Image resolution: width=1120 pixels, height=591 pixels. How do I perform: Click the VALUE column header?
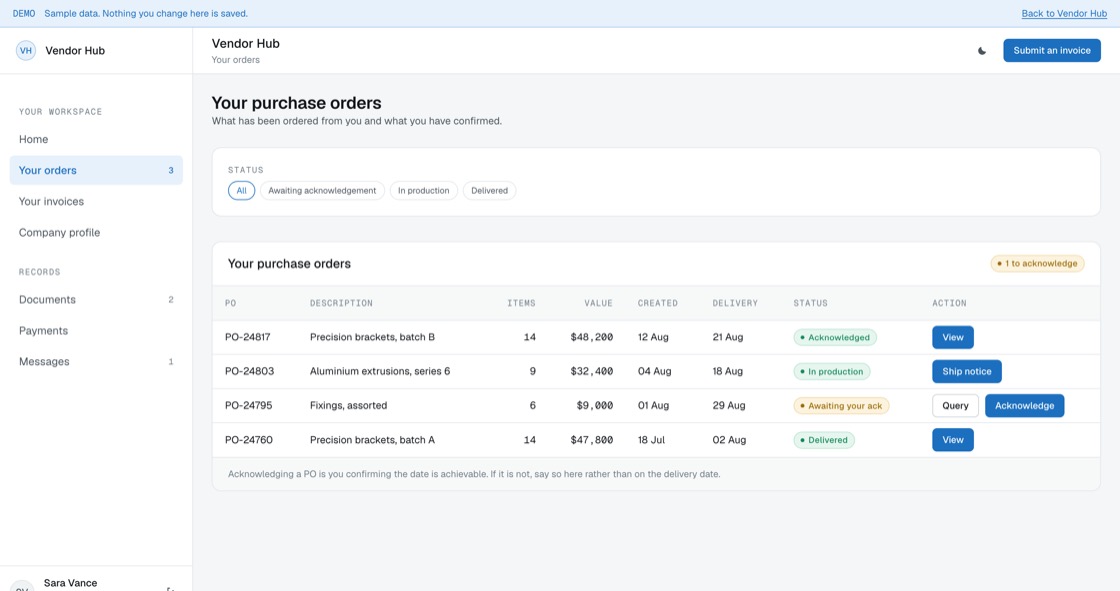[599, 304]
